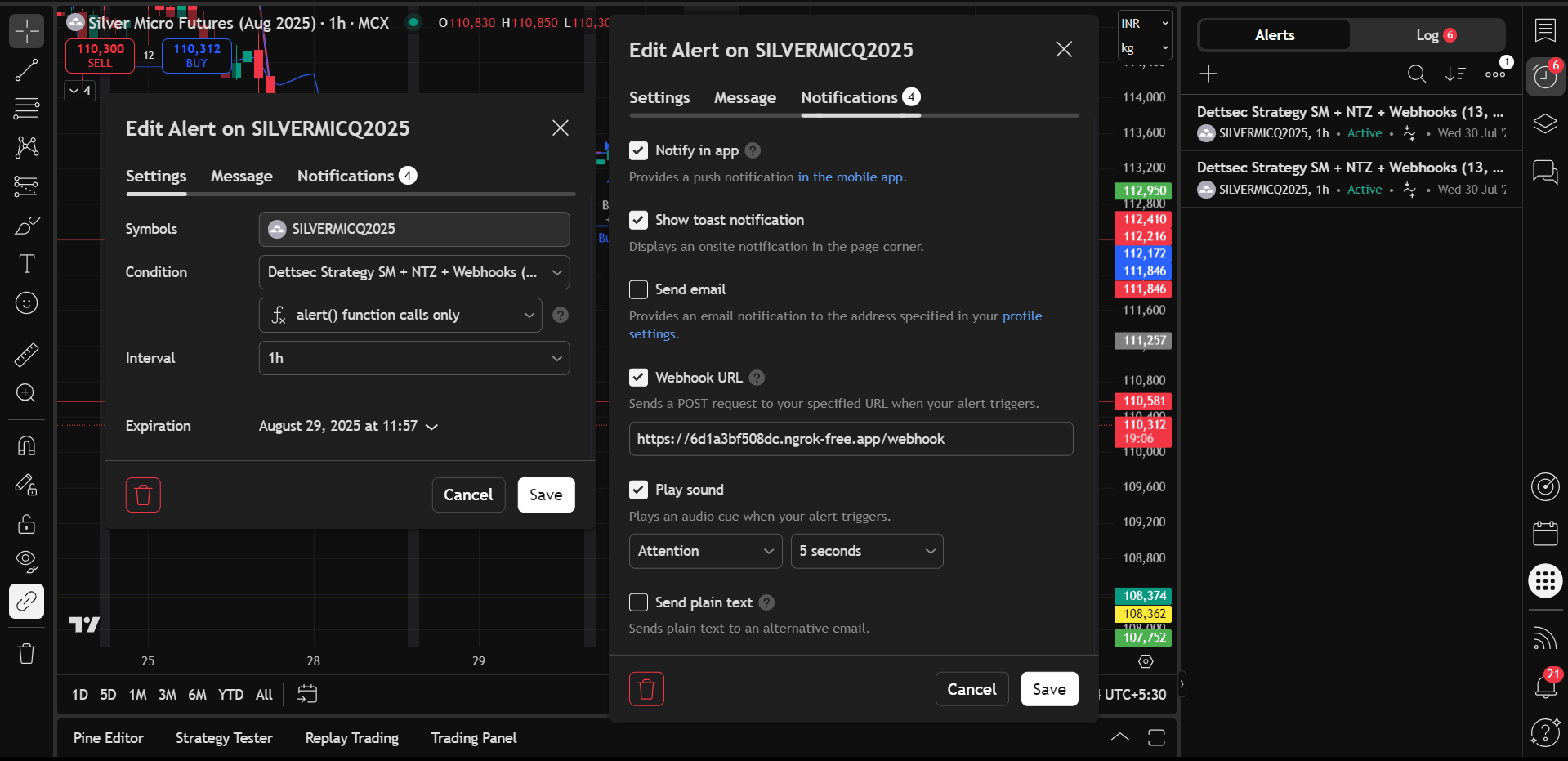Select the Trend Line drawing tool

(x=26, y=70)
